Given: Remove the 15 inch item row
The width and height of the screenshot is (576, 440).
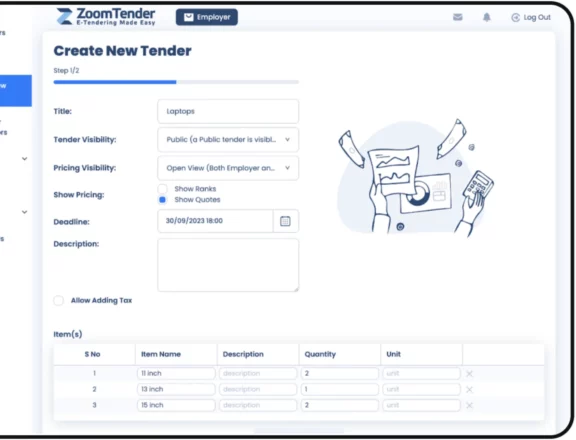Looking at the screenshot, I should click(x=469, y=405).
